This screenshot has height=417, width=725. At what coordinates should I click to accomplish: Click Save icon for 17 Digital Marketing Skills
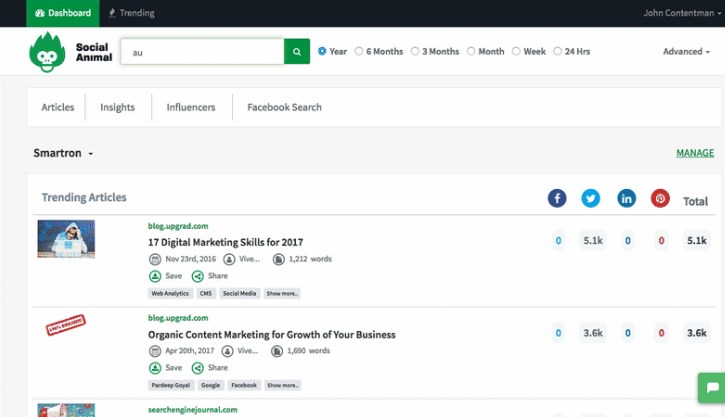tap(155, 276)
